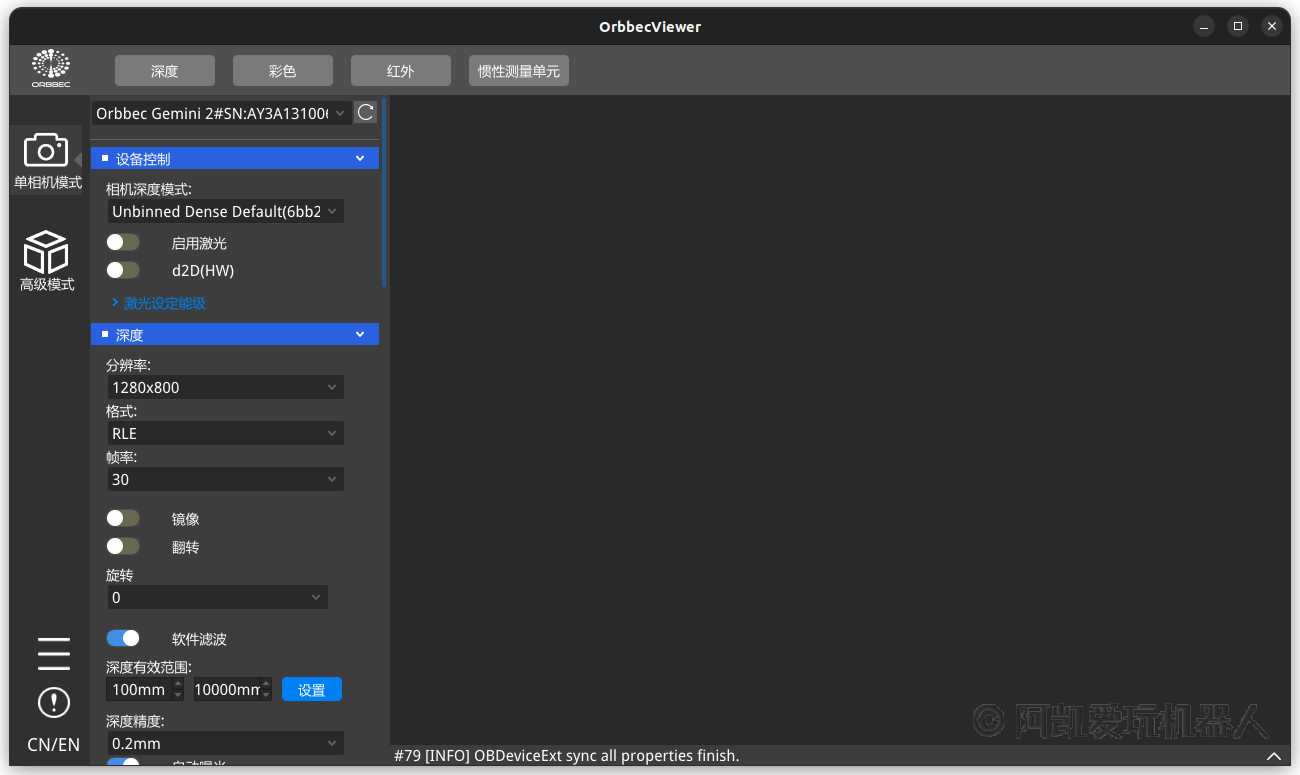1300x775 pixels.
Task: Click the blue 设置 button
Action: pyautogui.click(x=312, y=690)
